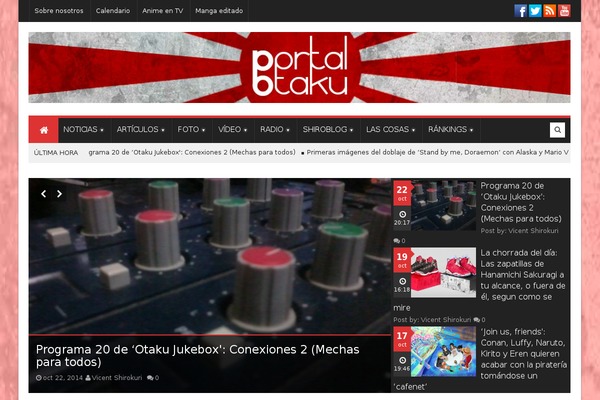Image resolution: width=600 pixels, height=400 pixels.
Task: Expand the FOTO menu
Action: click(x=191, y=130)
